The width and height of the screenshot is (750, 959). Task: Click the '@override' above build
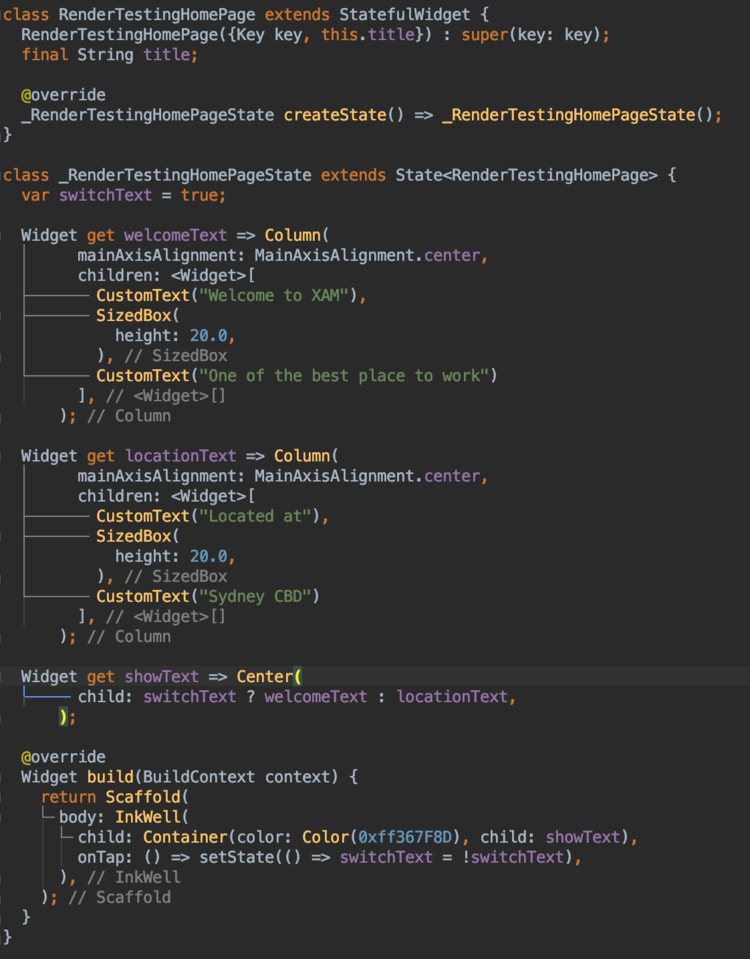(63, 757)
